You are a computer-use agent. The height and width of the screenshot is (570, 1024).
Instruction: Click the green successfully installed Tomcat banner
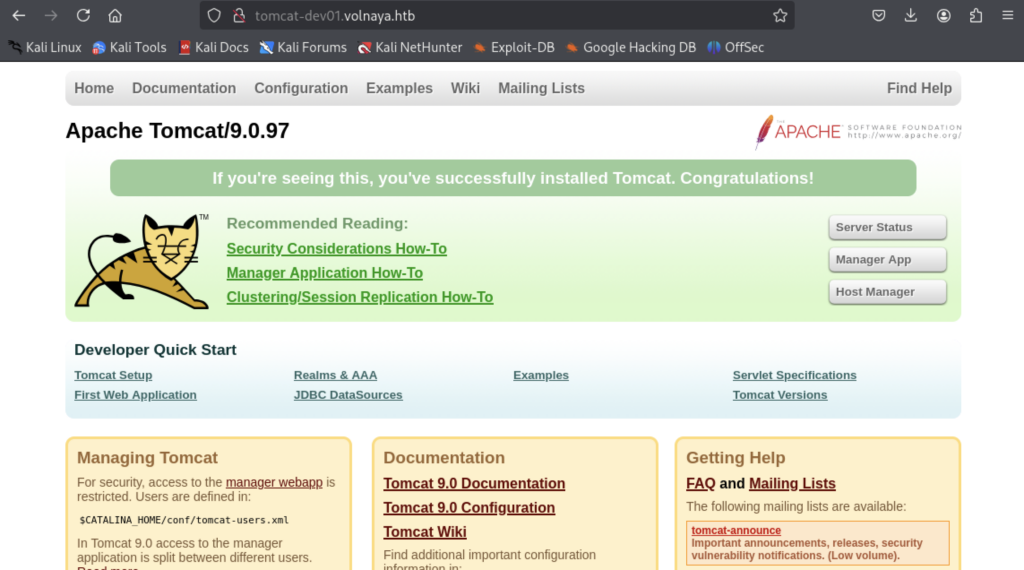coord(513,178)
